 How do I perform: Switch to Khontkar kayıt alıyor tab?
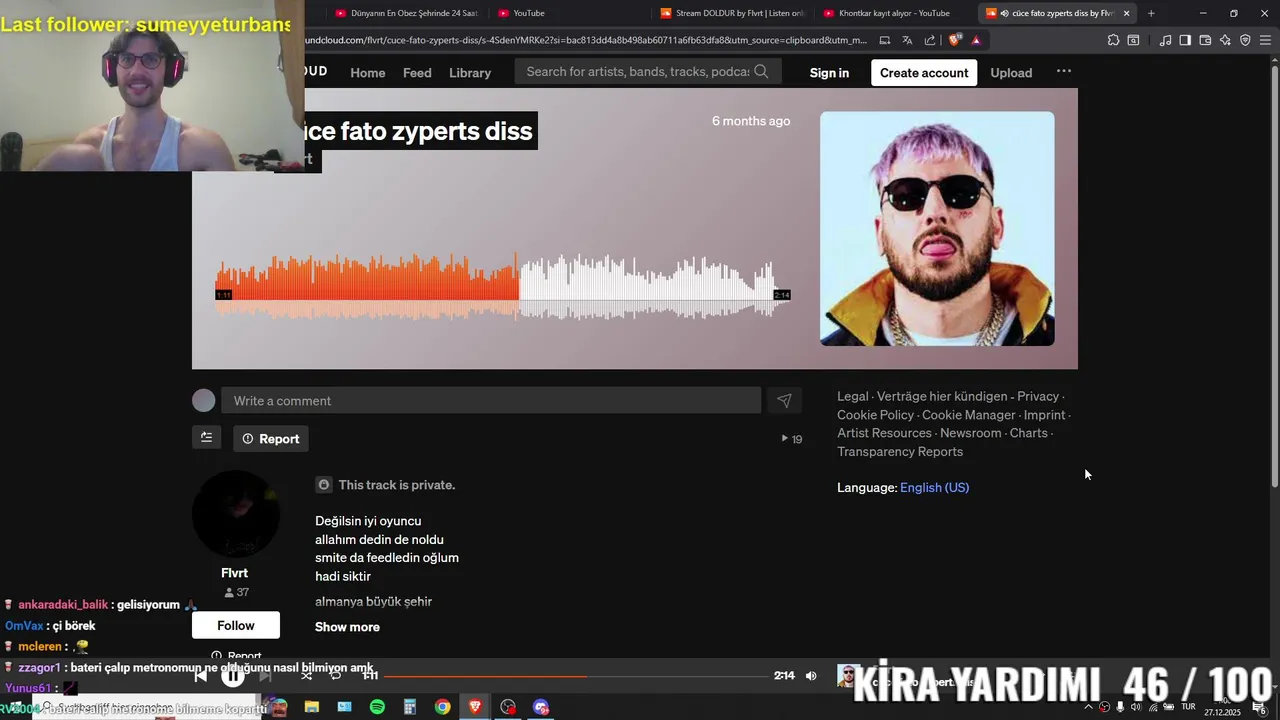895,13
